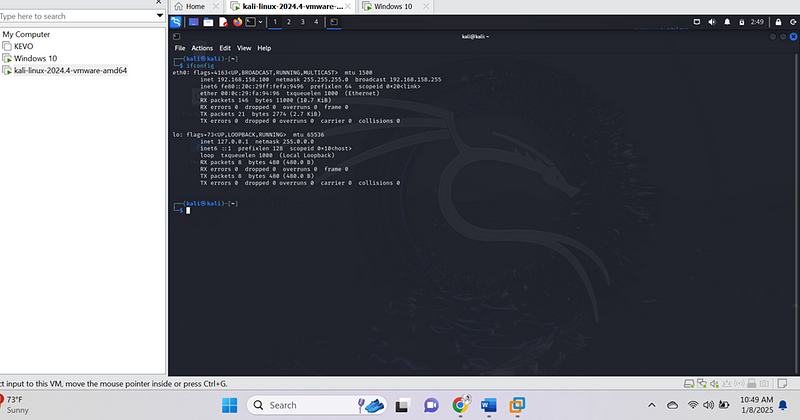Click the library search input field
This screenshot has height=420, width=800.
77,16
